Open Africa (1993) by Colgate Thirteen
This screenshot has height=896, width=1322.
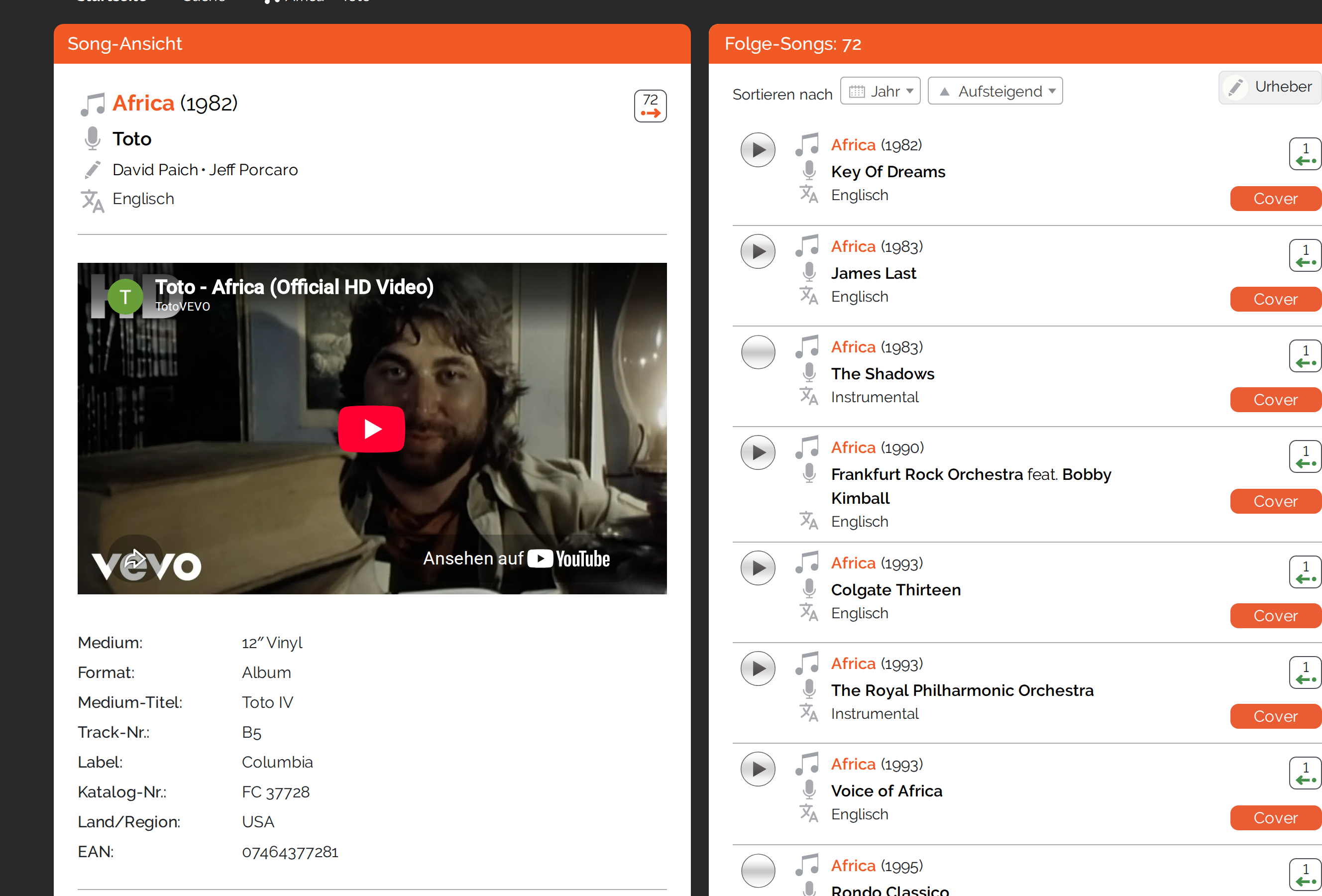pos(853,562)
